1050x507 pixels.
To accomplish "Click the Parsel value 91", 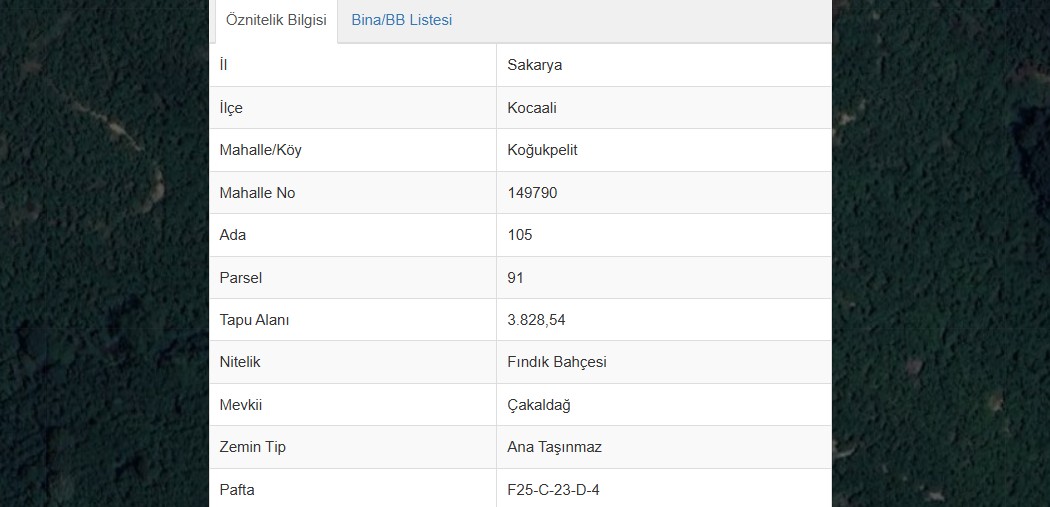I will [515, 277].
